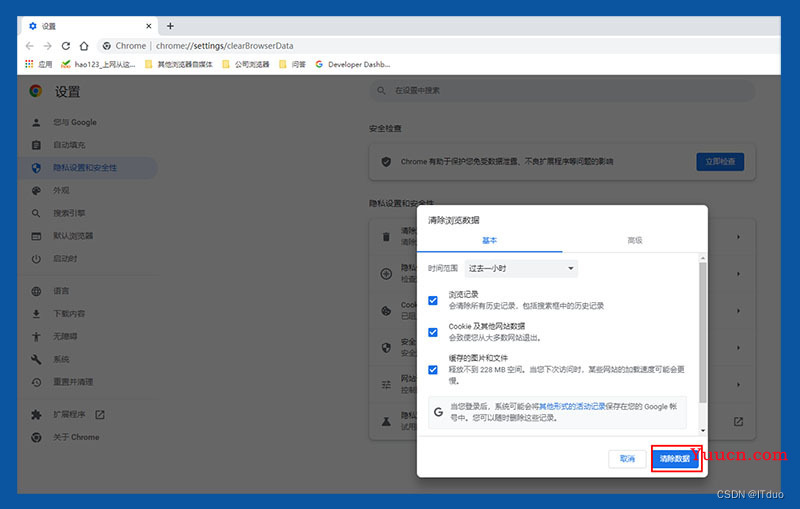Toggle Cookie 及其他网站数据 checkbox

(x=433, y=332)
